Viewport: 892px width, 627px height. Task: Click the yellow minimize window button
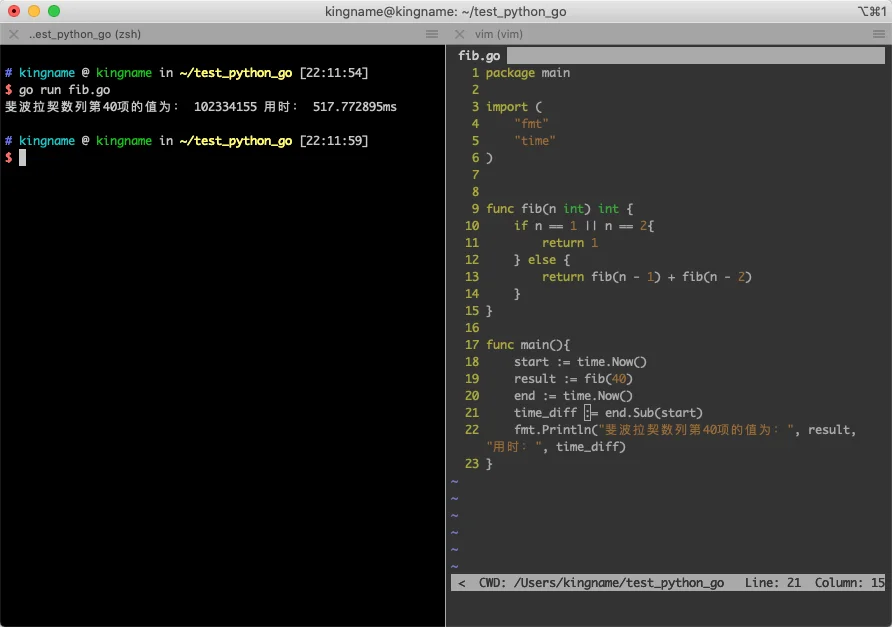[34, 11]
